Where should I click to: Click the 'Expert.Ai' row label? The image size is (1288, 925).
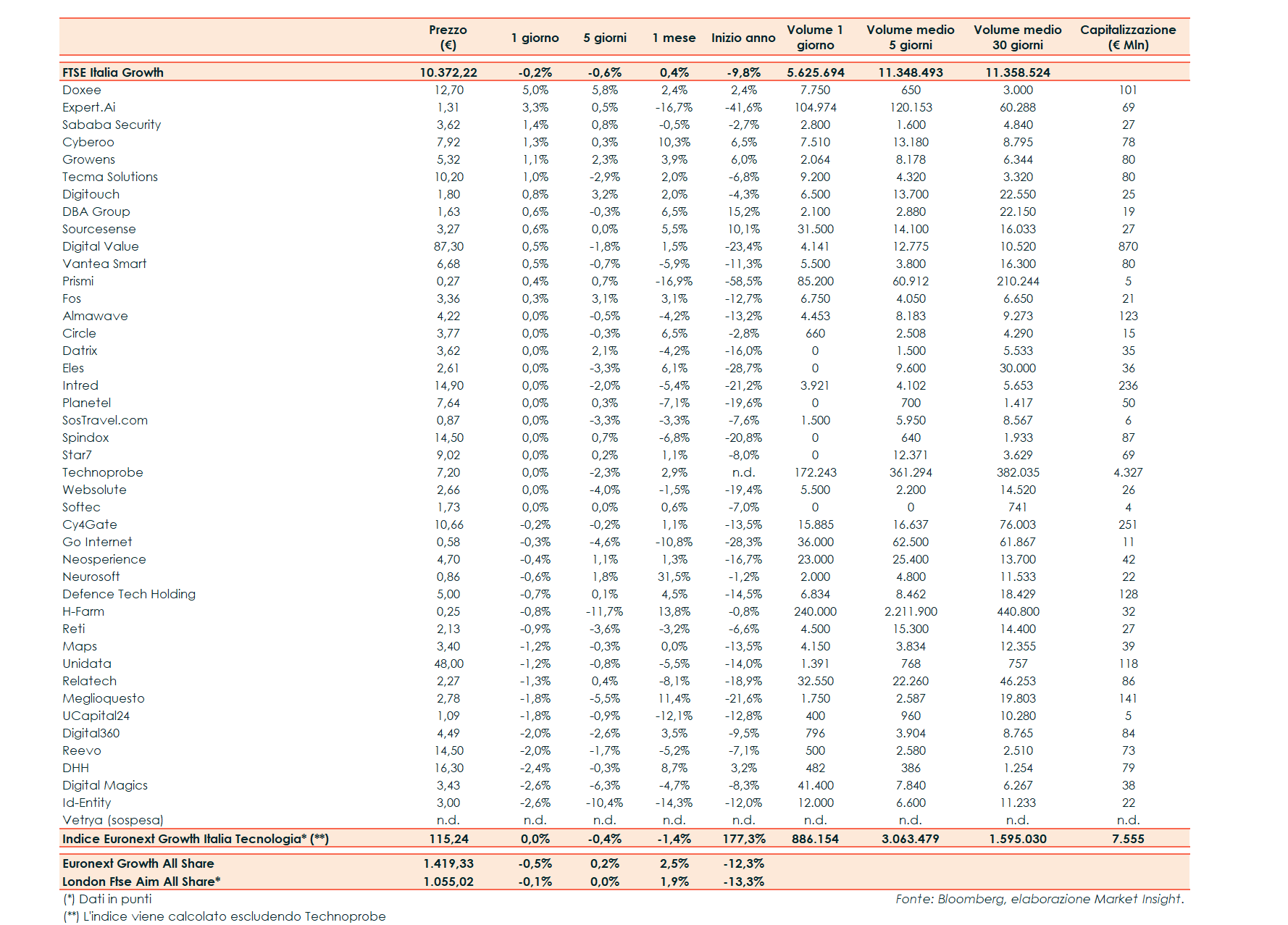point(88,107)
